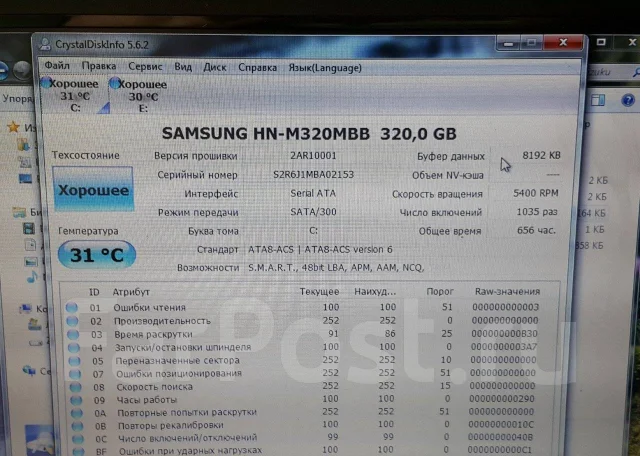Viewport: 640px width, 456px height.
Task: Click the ATA8-ACS standard value text
Action: click(x=320, y=249)
